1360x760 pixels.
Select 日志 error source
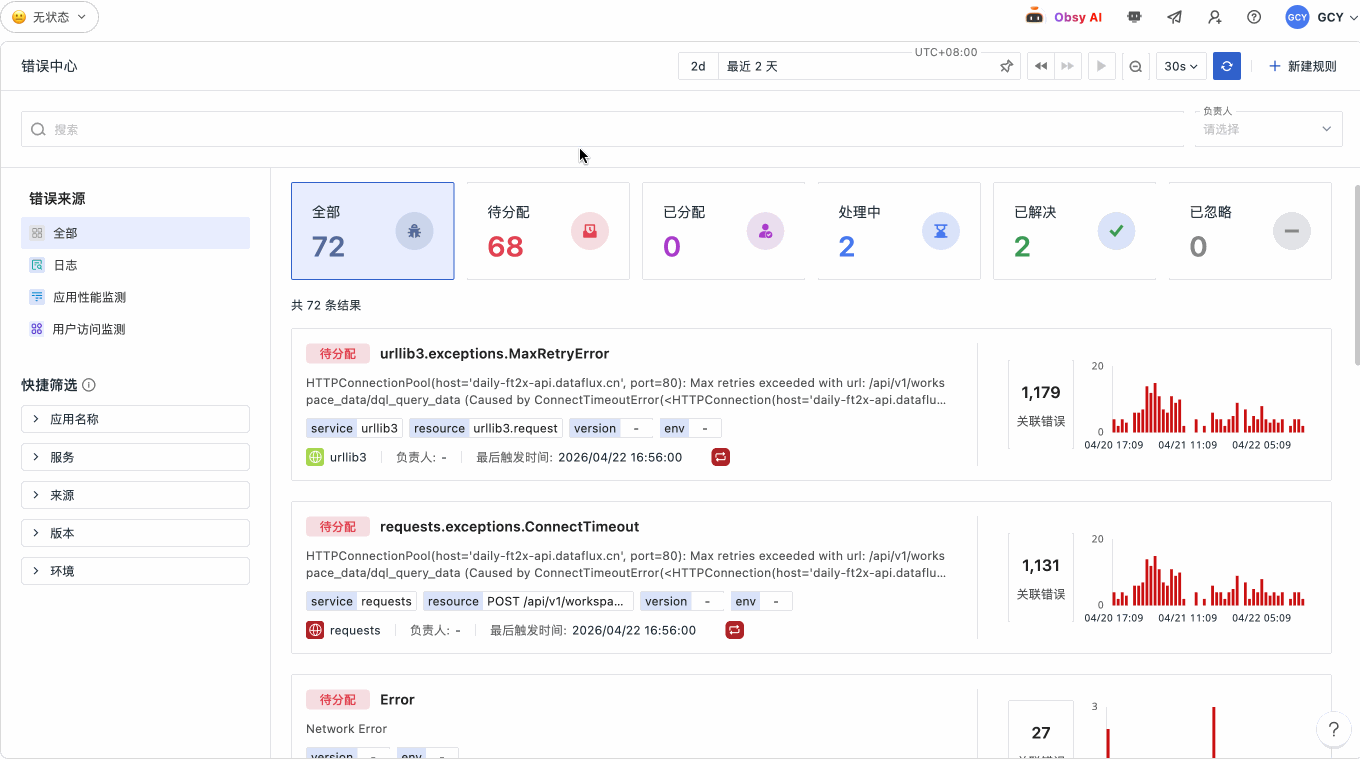[x=135, y=265]
